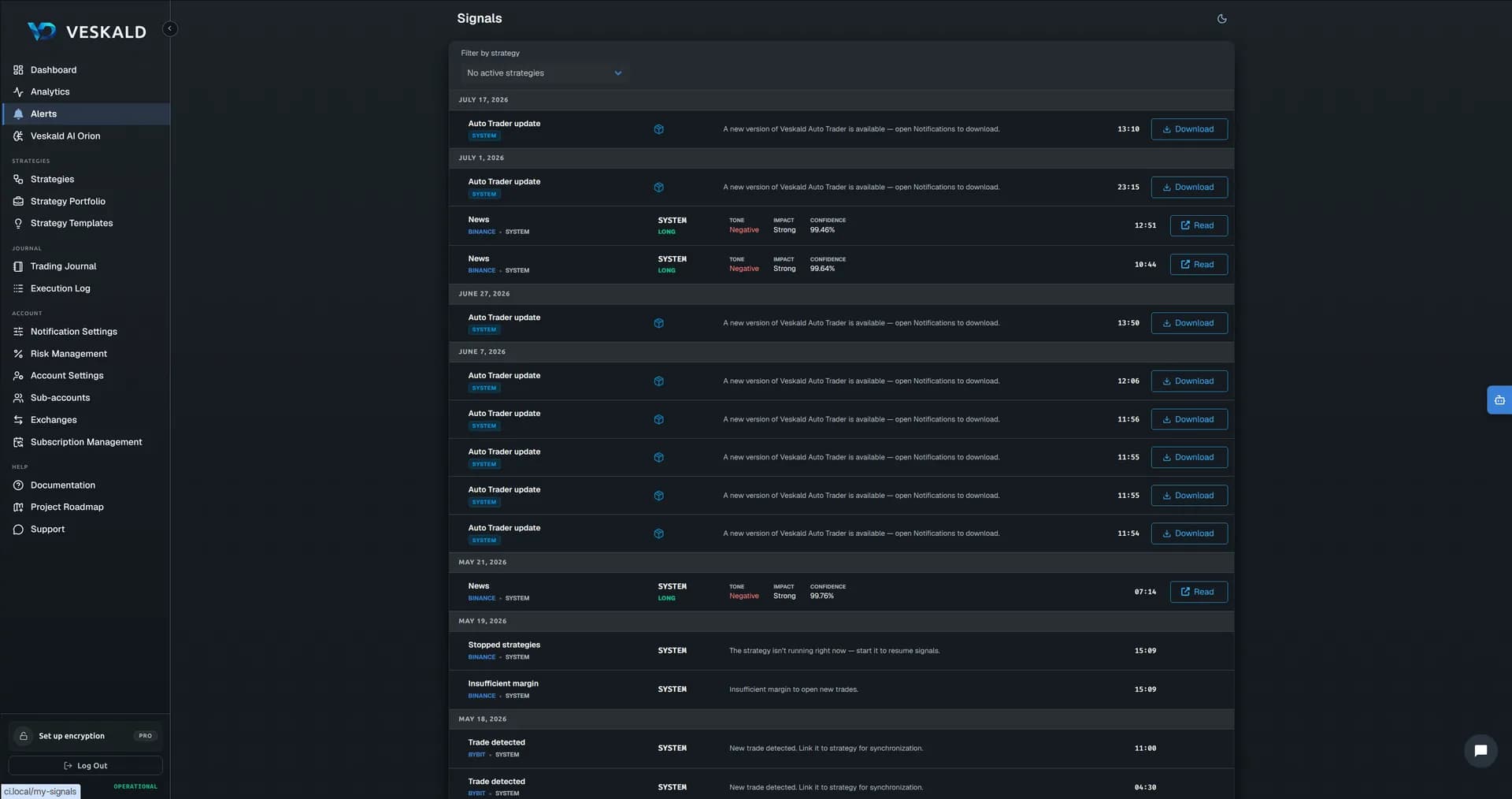Click the Strategy Templates lightbulb icon
This screenshot has width=1512, height=799.
pyautogui.click(x=18, y=224)
